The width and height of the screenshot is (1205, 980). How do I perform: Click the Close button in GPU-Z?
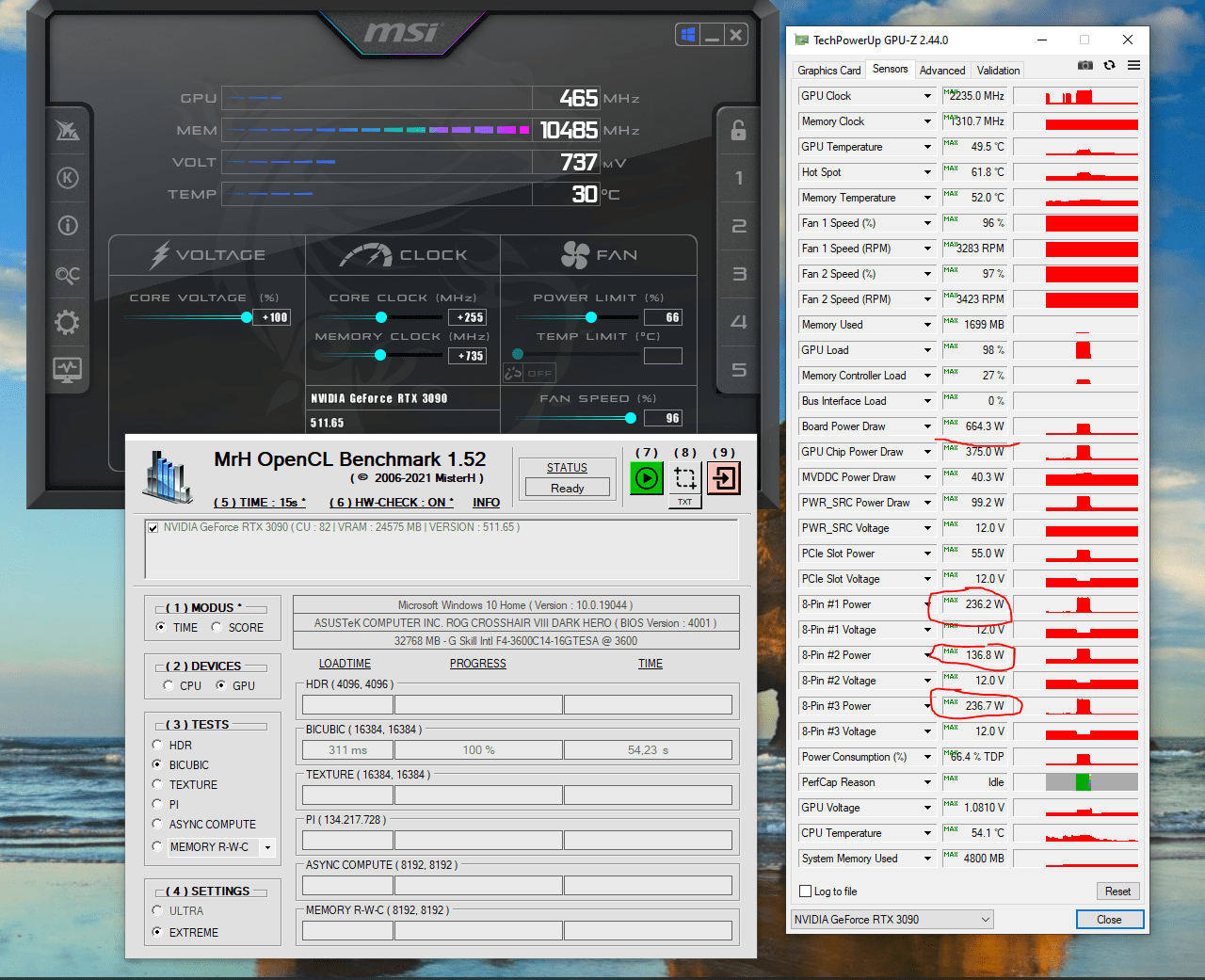pos(1110,920)
